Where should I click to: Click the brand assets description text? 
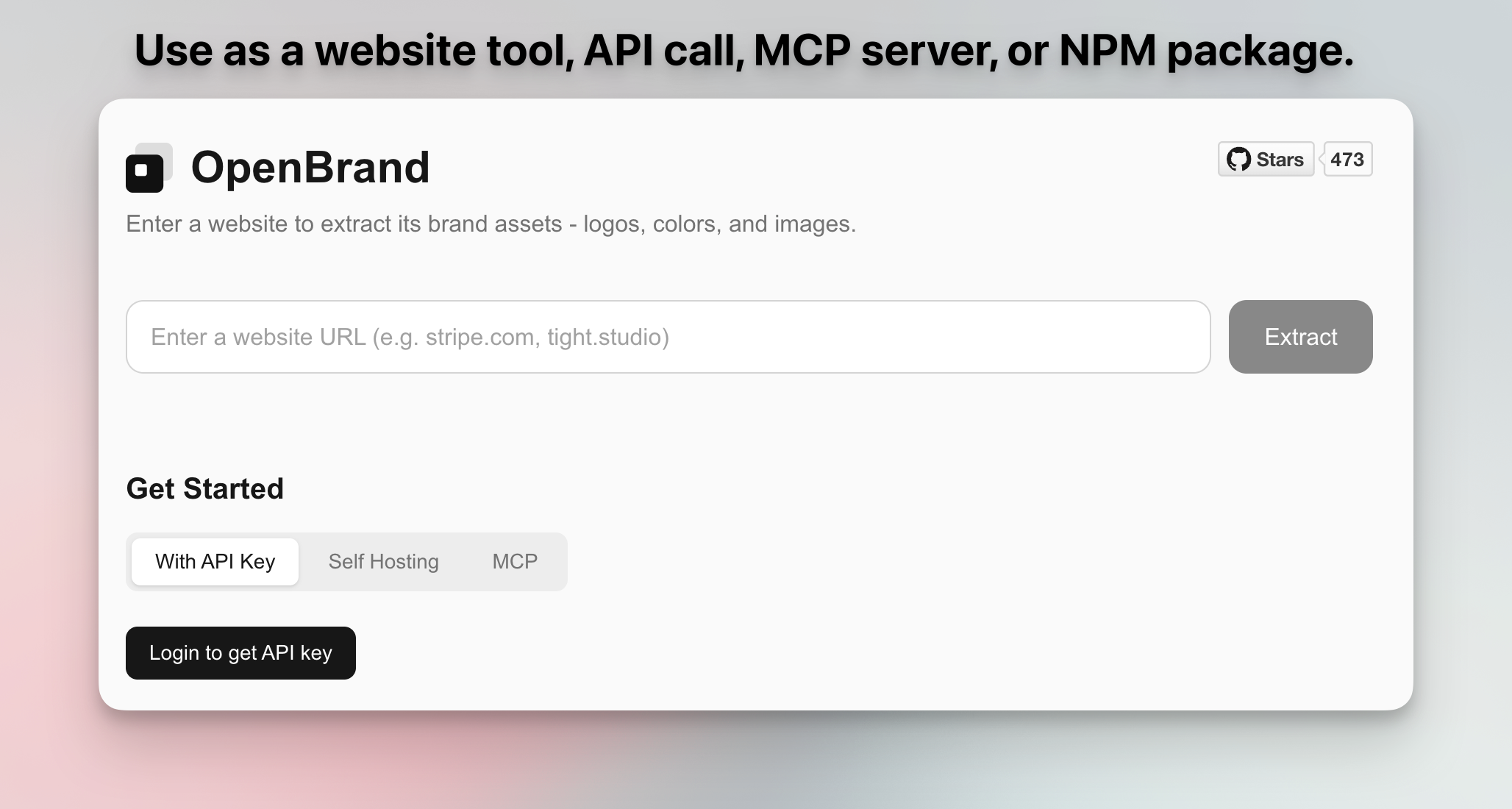pyautogui.click(x=491, y=224)
